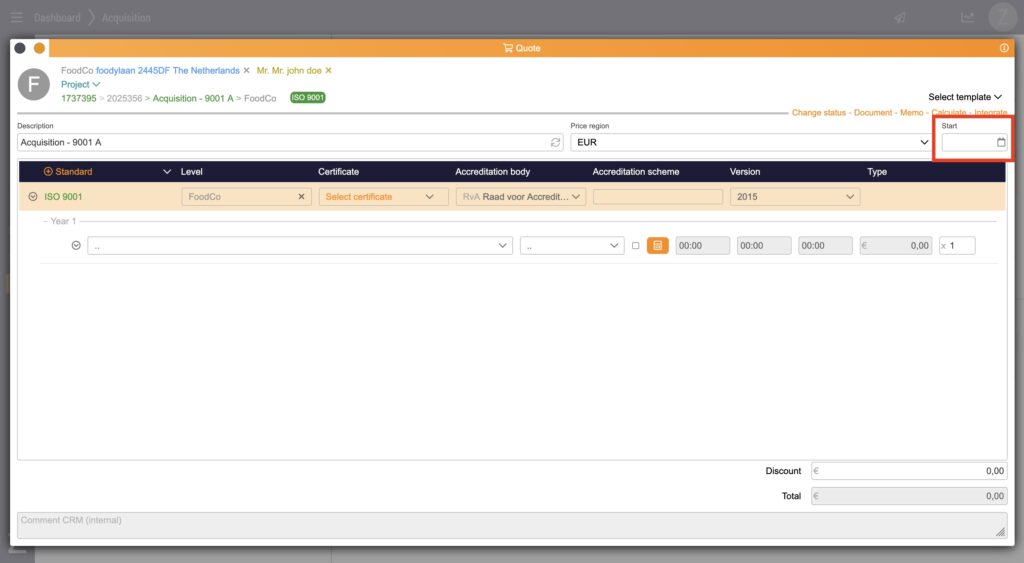Click the orange calculator icon in Year 1 row
The width and height of the screenshot is (1024, 563).
(x=657, y=246)
